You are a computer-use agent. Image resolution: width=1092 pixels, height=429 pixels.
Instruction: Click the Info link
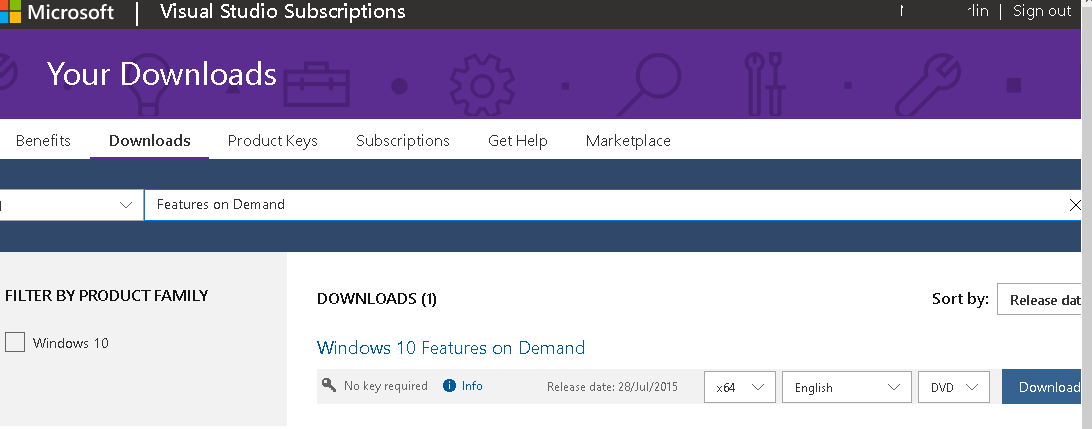[472, 386]
